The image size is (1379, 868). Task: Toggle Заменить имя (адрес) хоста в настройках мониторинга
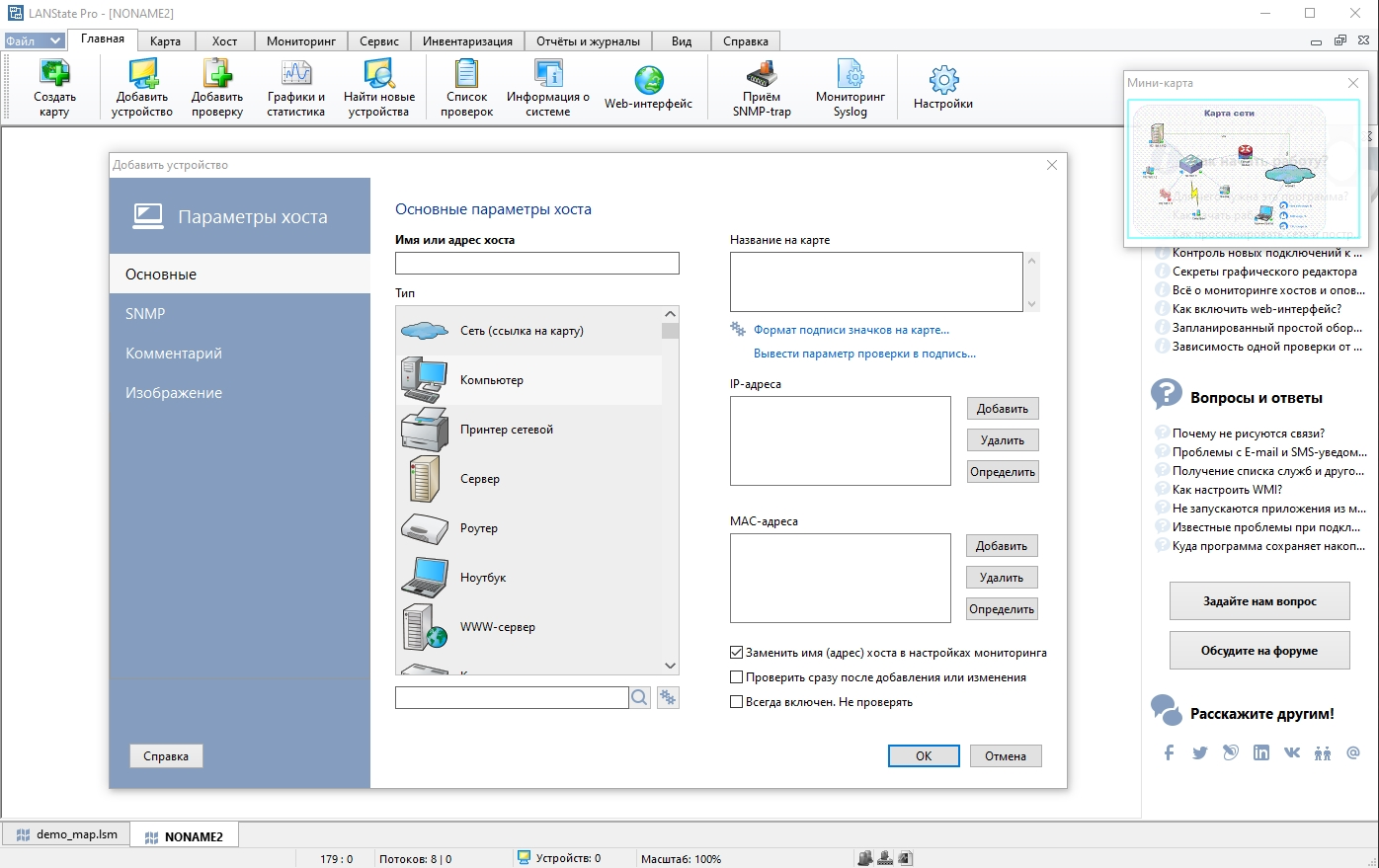(x=736, y=653)
